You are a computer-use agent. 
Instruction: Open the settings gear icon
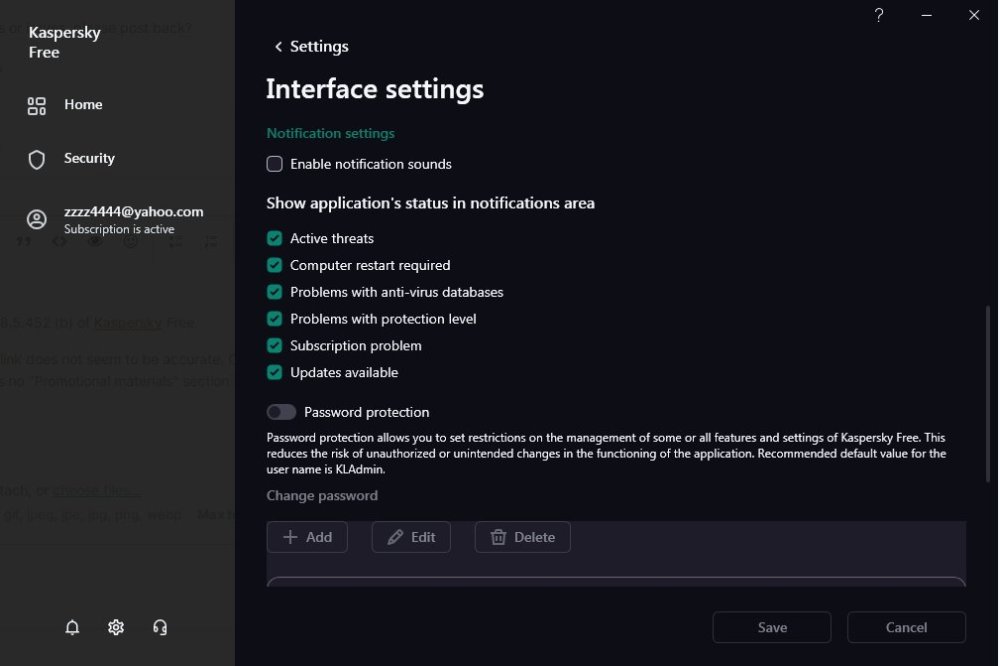tap(116, 627)
